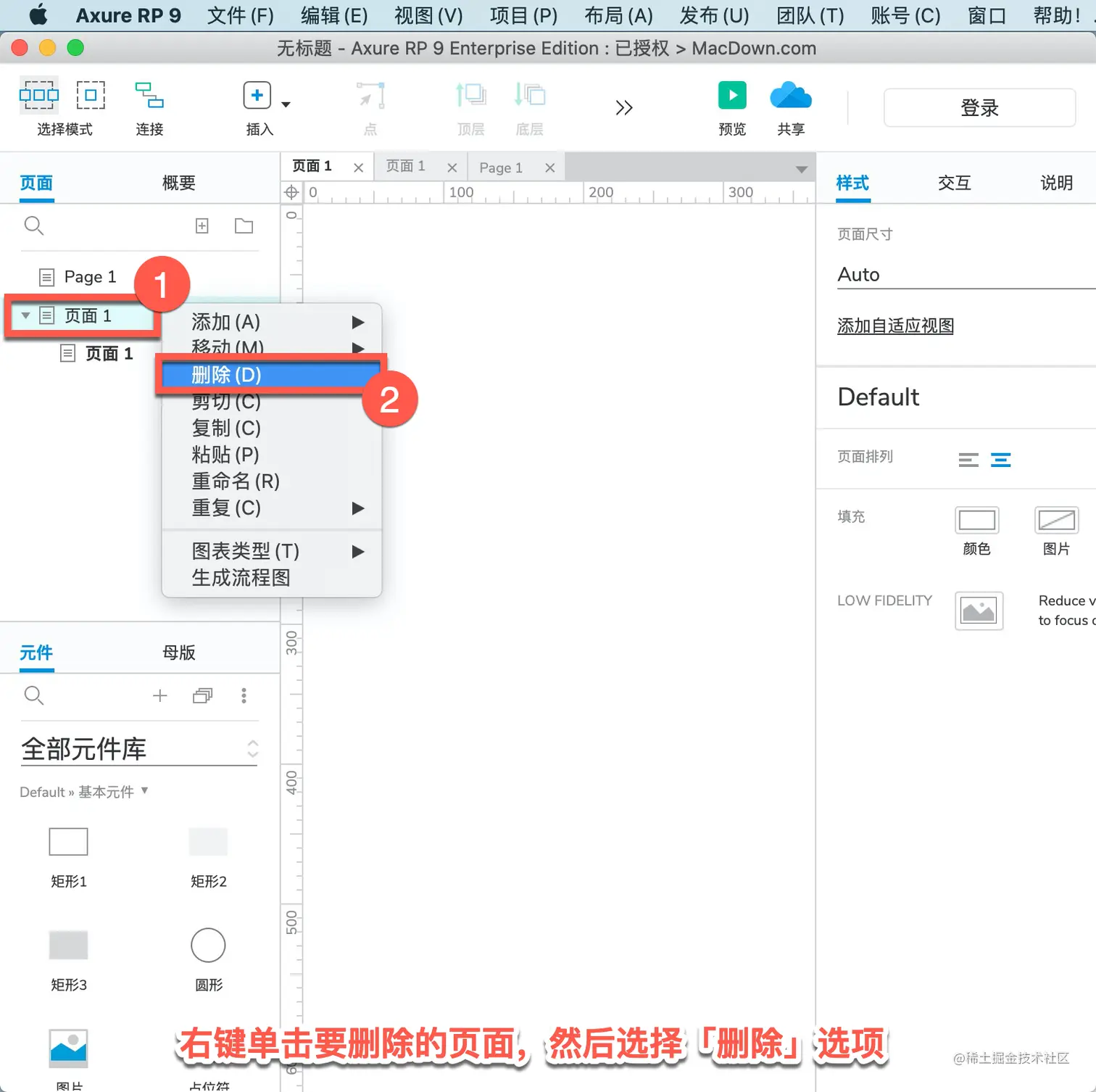Switch to the 母版 masters tab
Screen dimensions: 1096x1092
(178, 653)
